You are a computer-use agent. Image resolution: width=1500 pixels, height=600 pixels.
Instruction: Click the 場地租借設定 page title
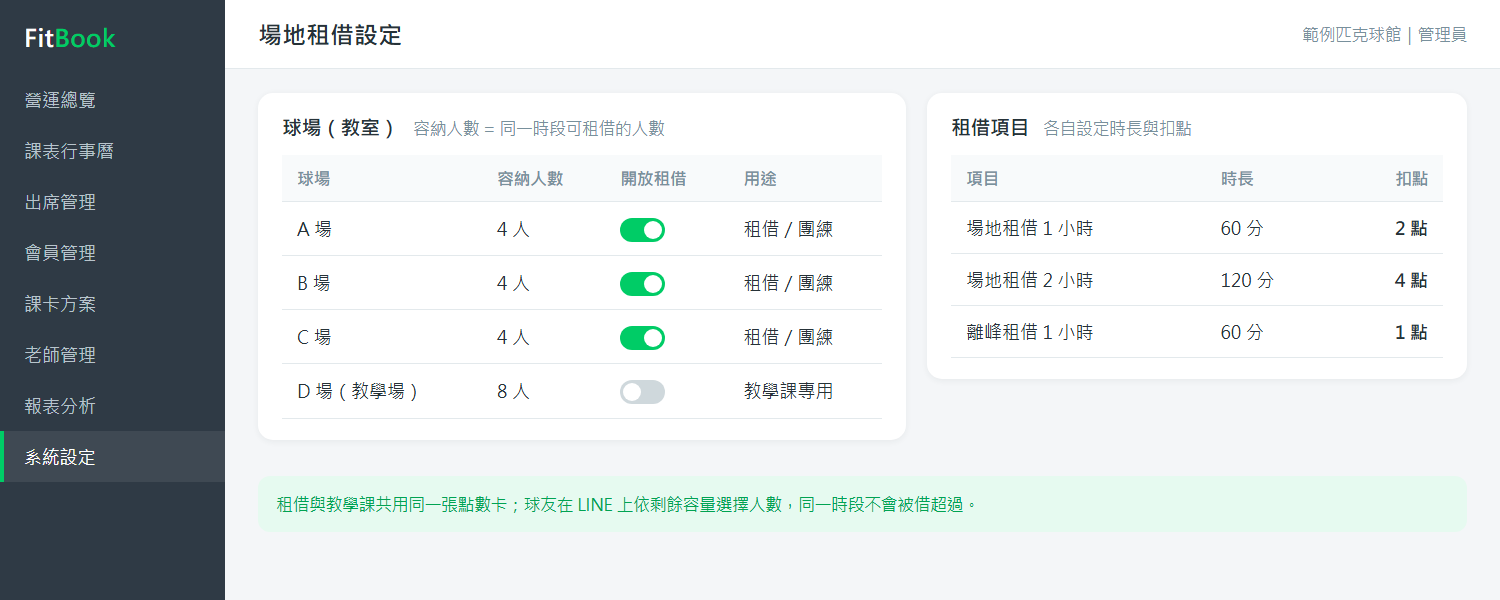330,35
